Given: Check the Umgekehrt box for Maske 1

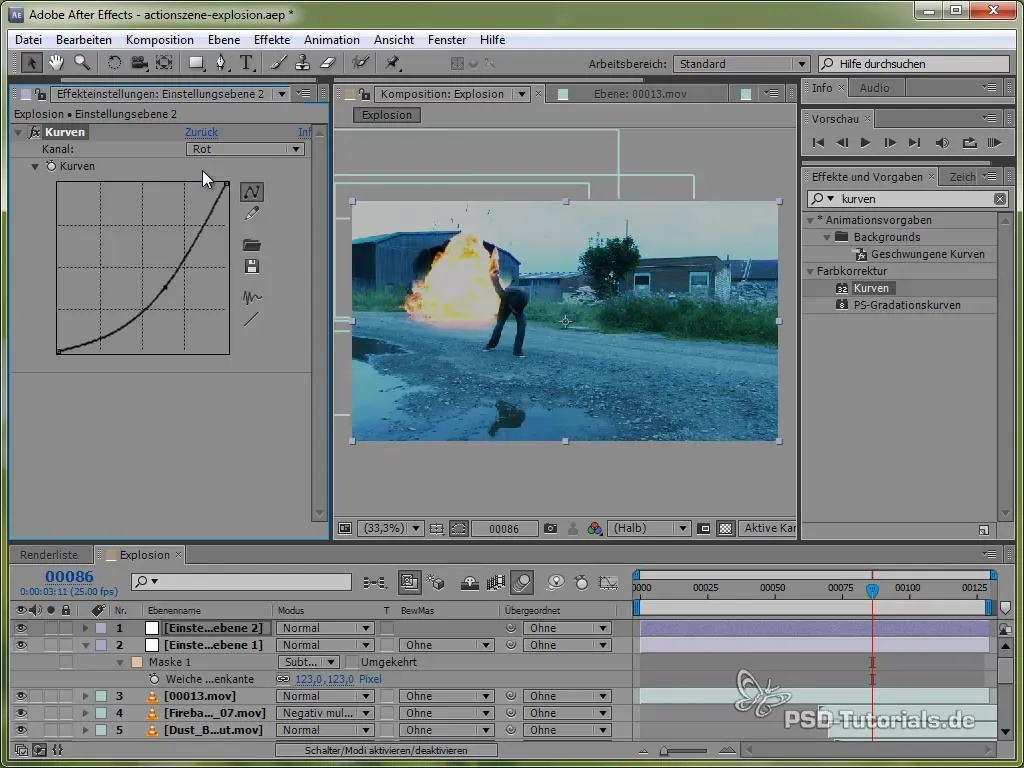Looking at the screenshot, I should click(351, 662).
